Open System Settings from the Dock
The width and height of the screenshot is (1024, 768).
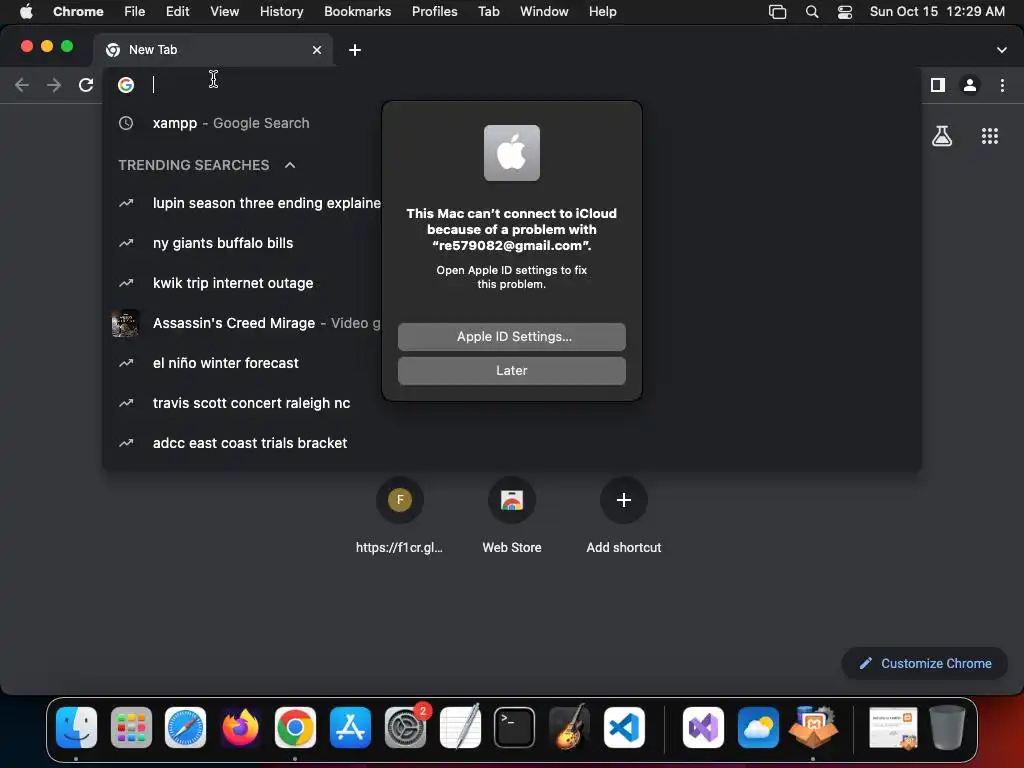coord(405,728)
